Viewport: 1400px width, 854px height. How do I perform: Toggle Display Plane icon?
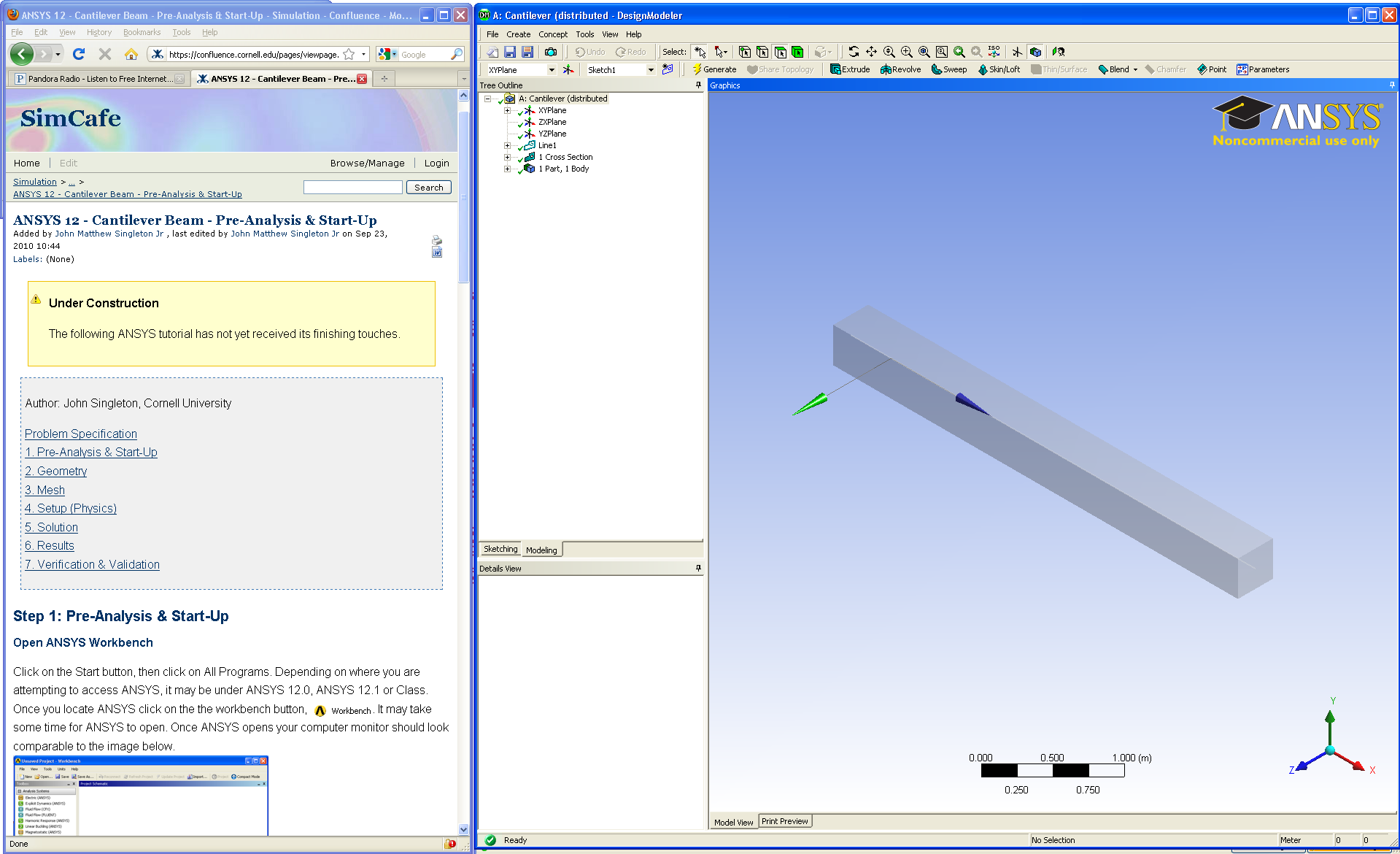click(x=1017, y=52)
